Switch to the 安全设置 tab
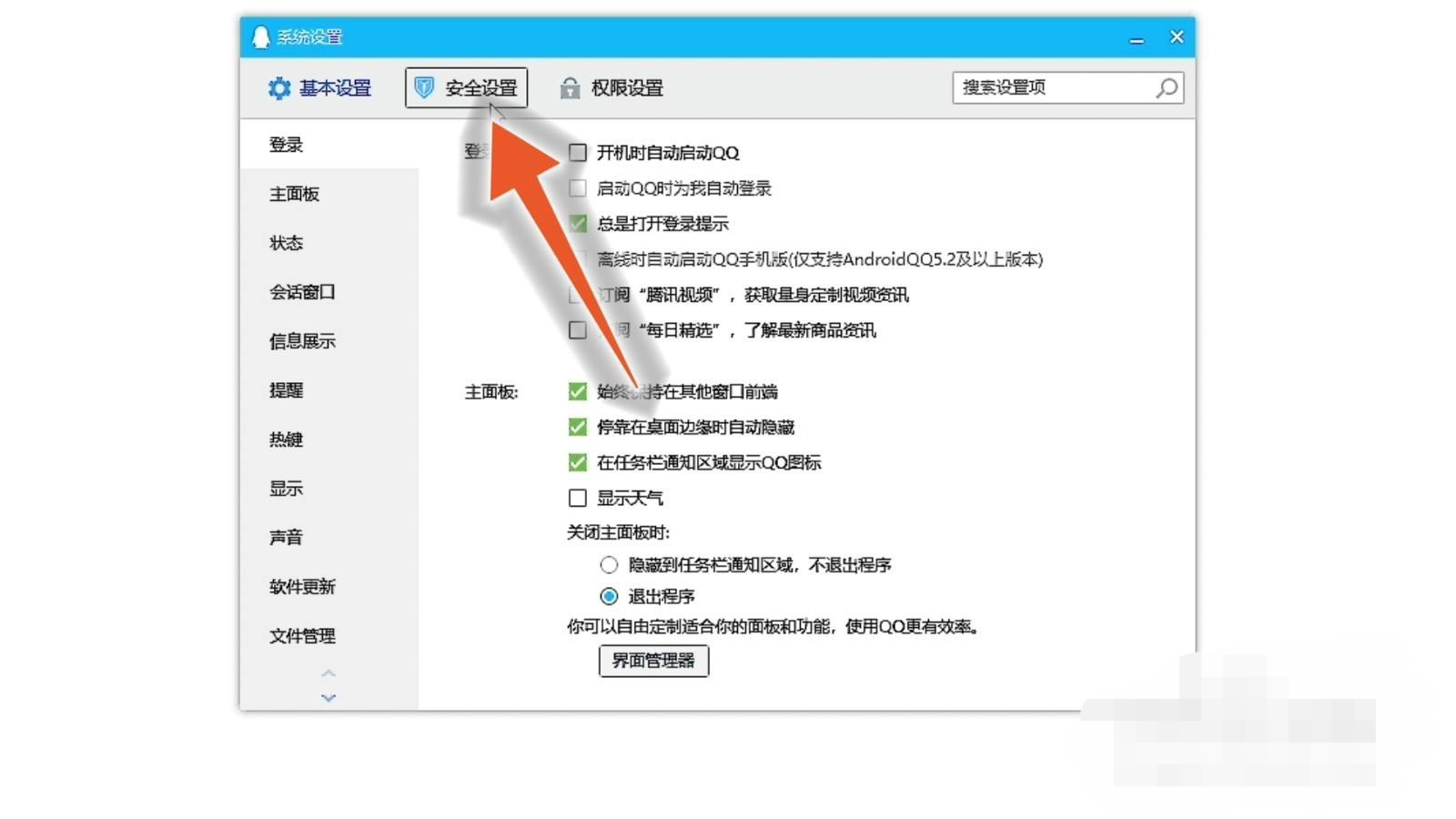Screen dimensions: 1456x819 point(466,88)
